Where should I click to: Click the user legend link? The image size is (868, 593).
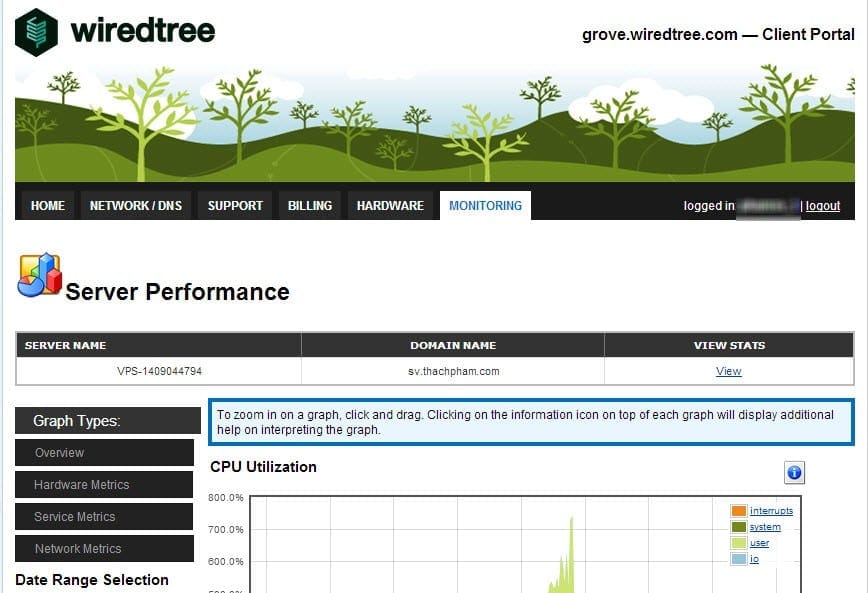[x=759, y=543]
